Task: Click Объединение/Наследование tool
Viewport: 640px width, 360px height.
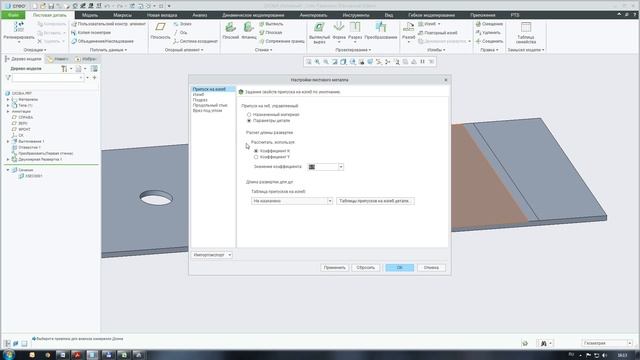Action: 102,41
